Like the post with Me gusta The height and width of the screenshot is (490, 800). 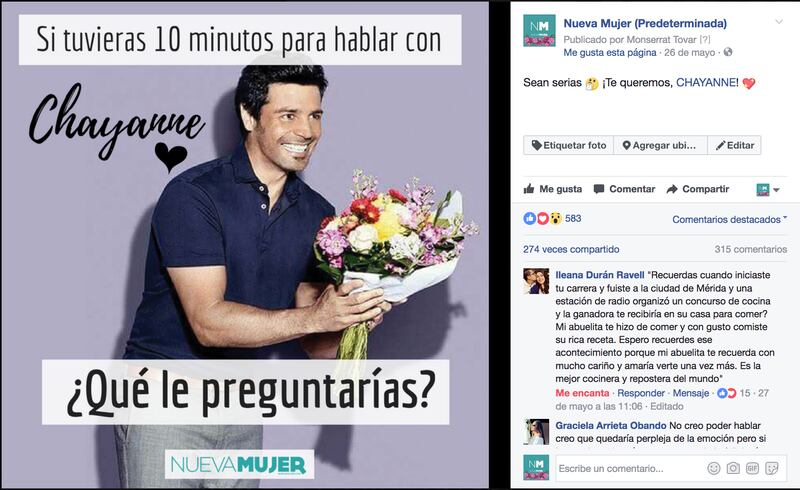coord(553,189)
